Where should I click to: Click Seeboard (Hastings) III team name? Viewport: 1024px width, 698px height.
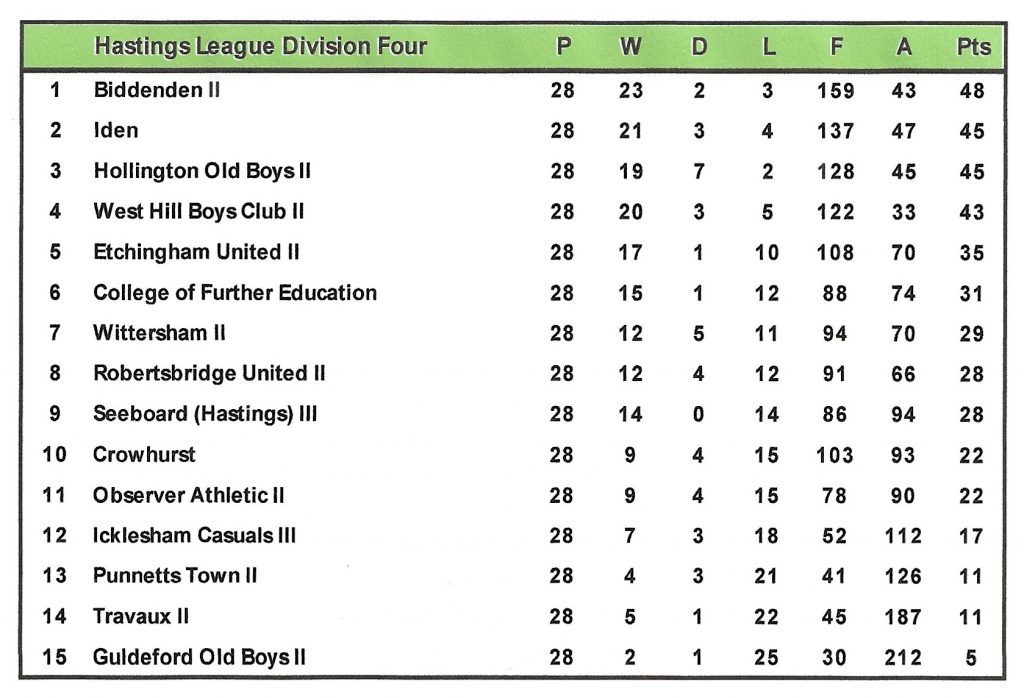205,414
